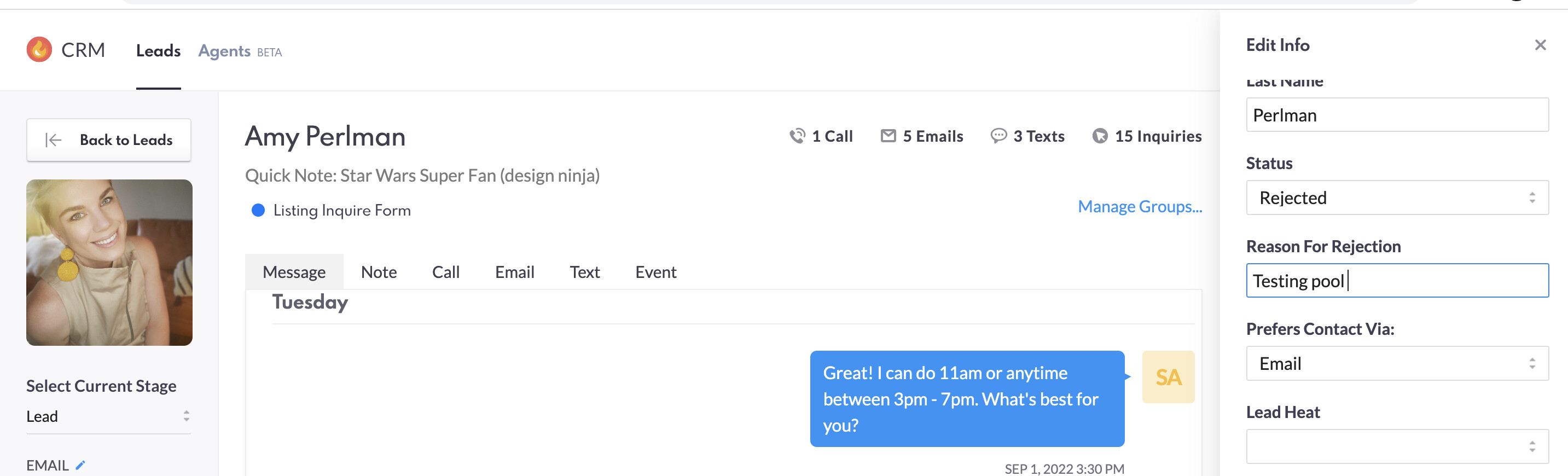Click the envelope icon beside 5 Emails

[x=888, y=136]
